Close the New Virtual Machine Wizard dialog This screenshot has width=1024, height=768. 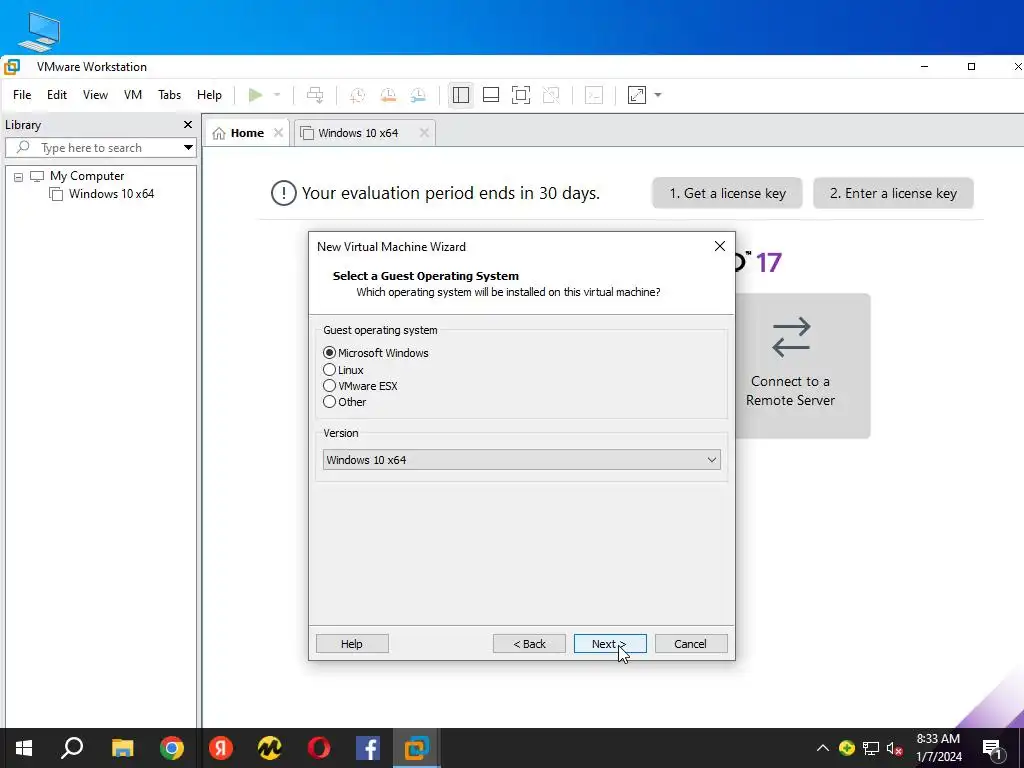(720, 246)
